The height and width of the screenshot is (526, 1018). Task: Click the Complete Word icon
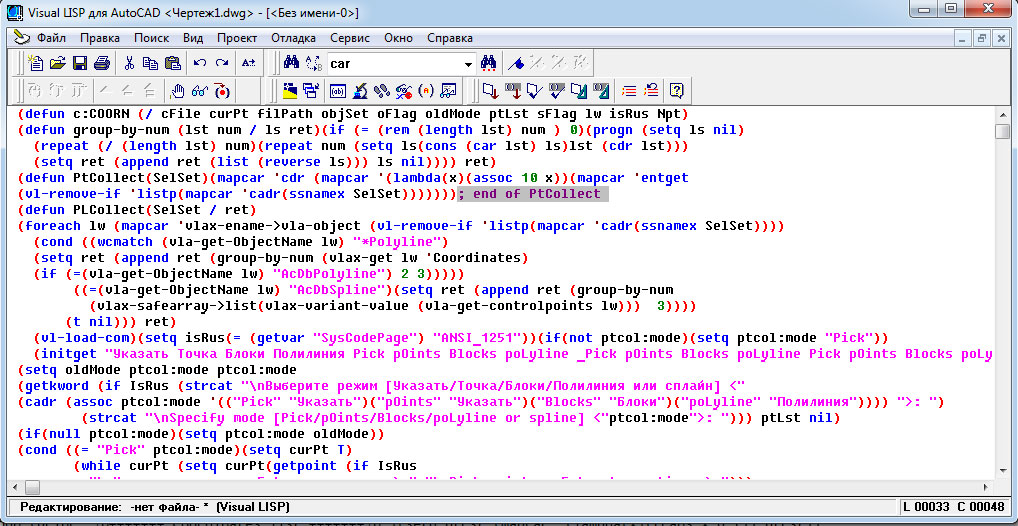tap(249, 63)
